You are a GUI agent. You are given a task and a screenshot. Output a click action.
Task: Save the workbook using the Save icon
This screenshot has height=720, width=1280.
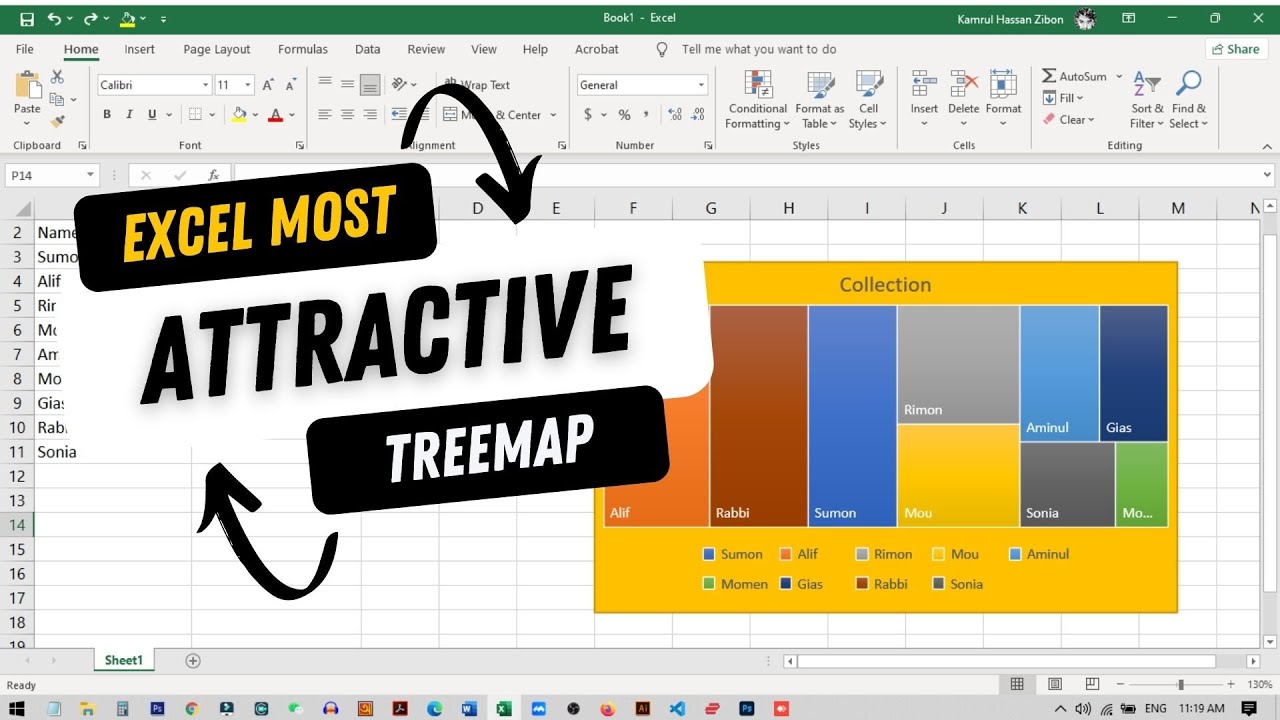coord(27,18)
